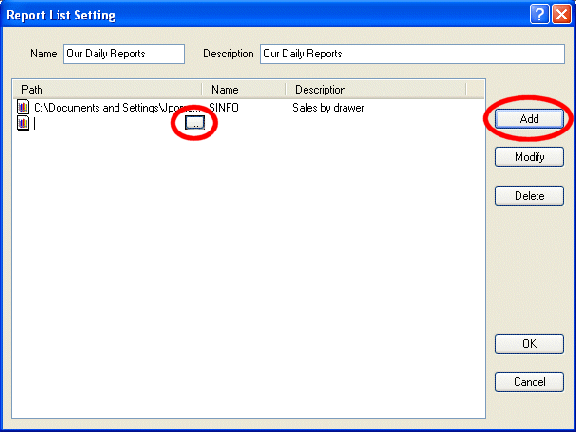The width and height of the screenshot is (576, 432).
Task: Close the Report List Setting dialog with X
Action: pos(562,15)
